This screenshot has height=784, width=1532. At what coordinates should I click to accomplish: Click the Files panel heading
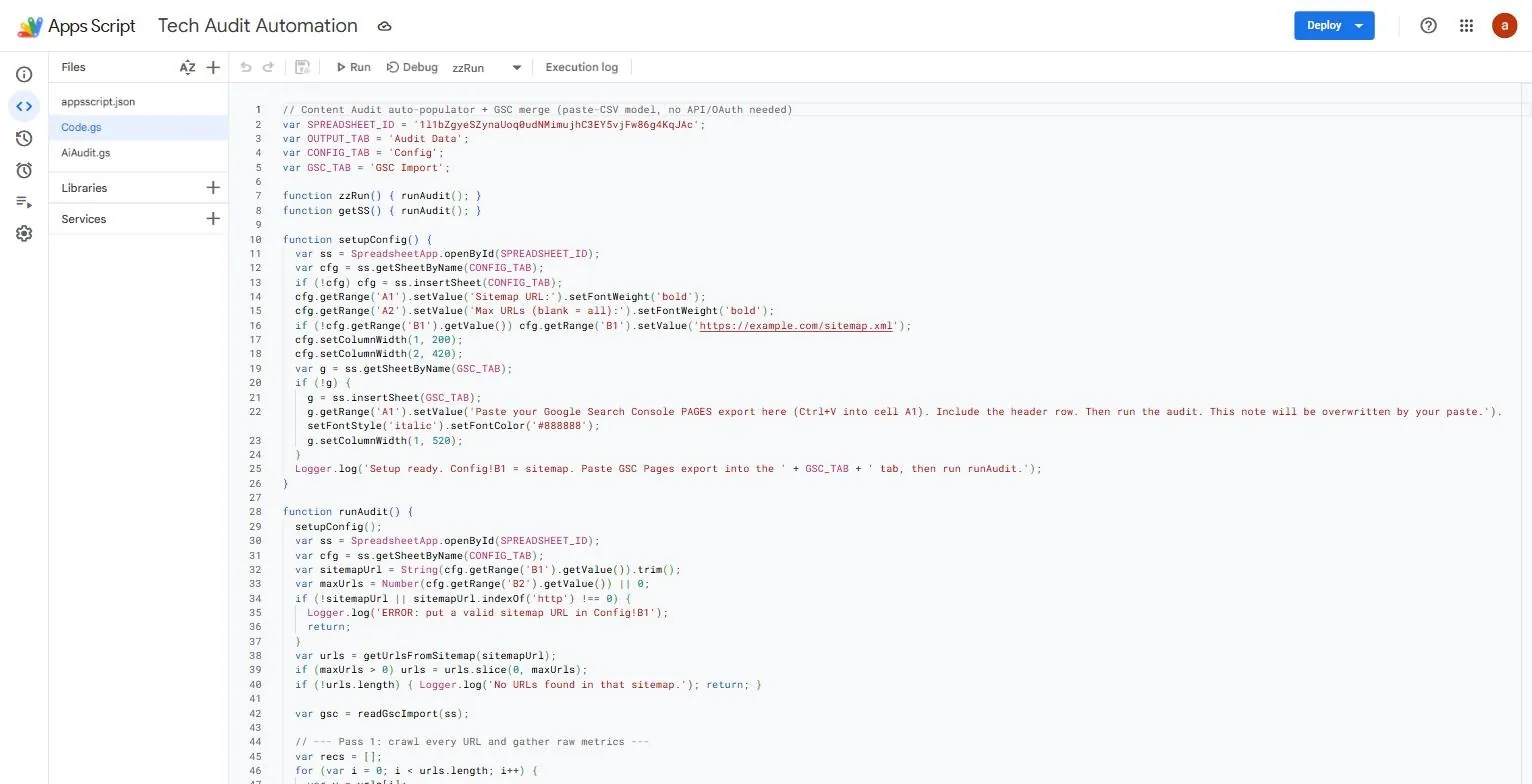click(x=73, y=67)
